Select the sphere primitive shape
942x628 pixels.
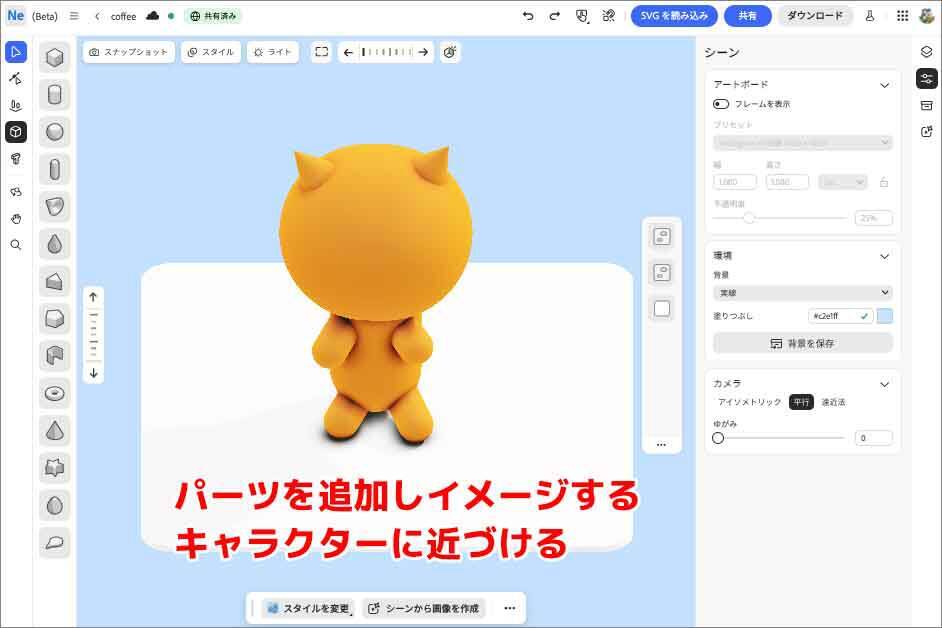coord(55,132)
